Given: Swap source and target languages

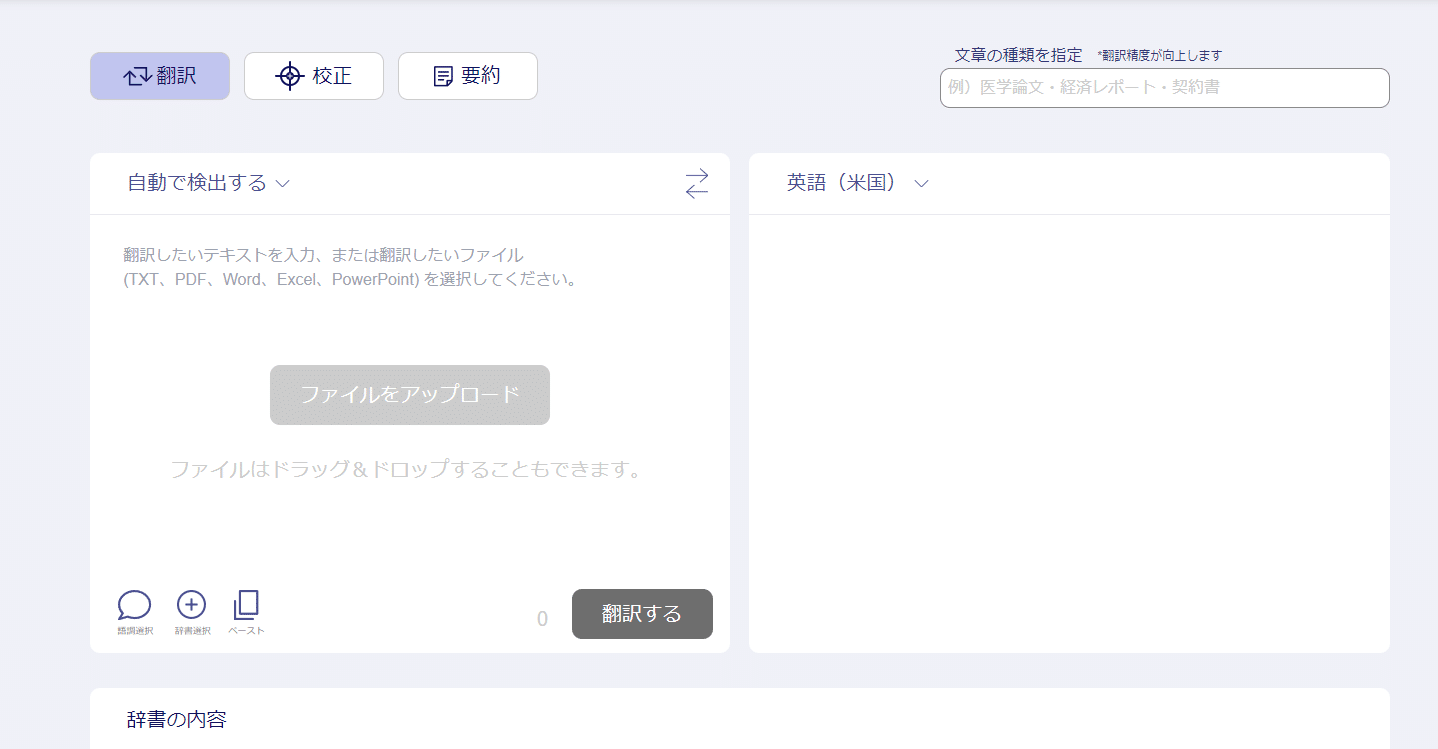Looking at the screenshot, I should [x=696, y=183].
